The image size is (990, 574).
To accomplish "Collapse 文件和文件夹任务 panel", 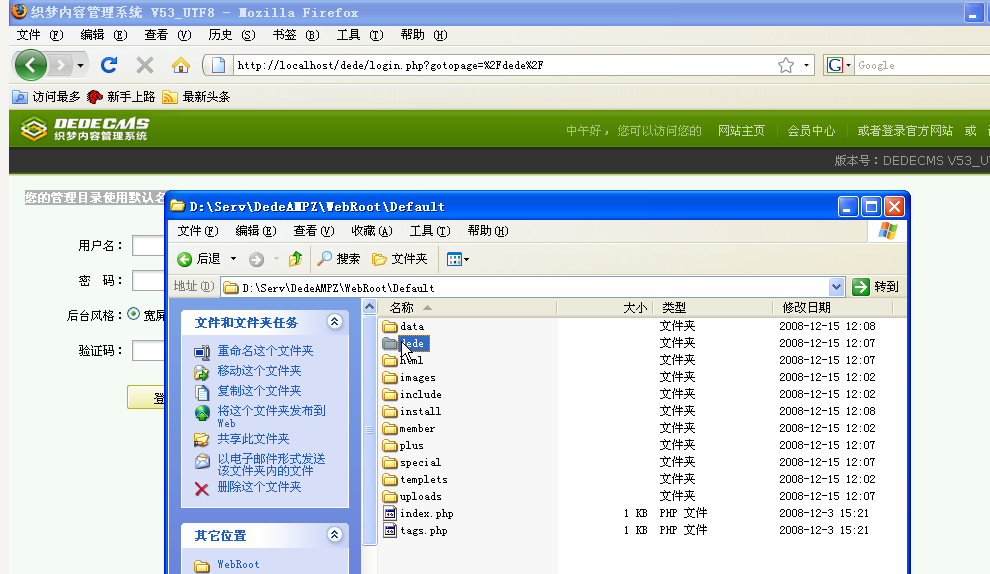I will (335, 322).
